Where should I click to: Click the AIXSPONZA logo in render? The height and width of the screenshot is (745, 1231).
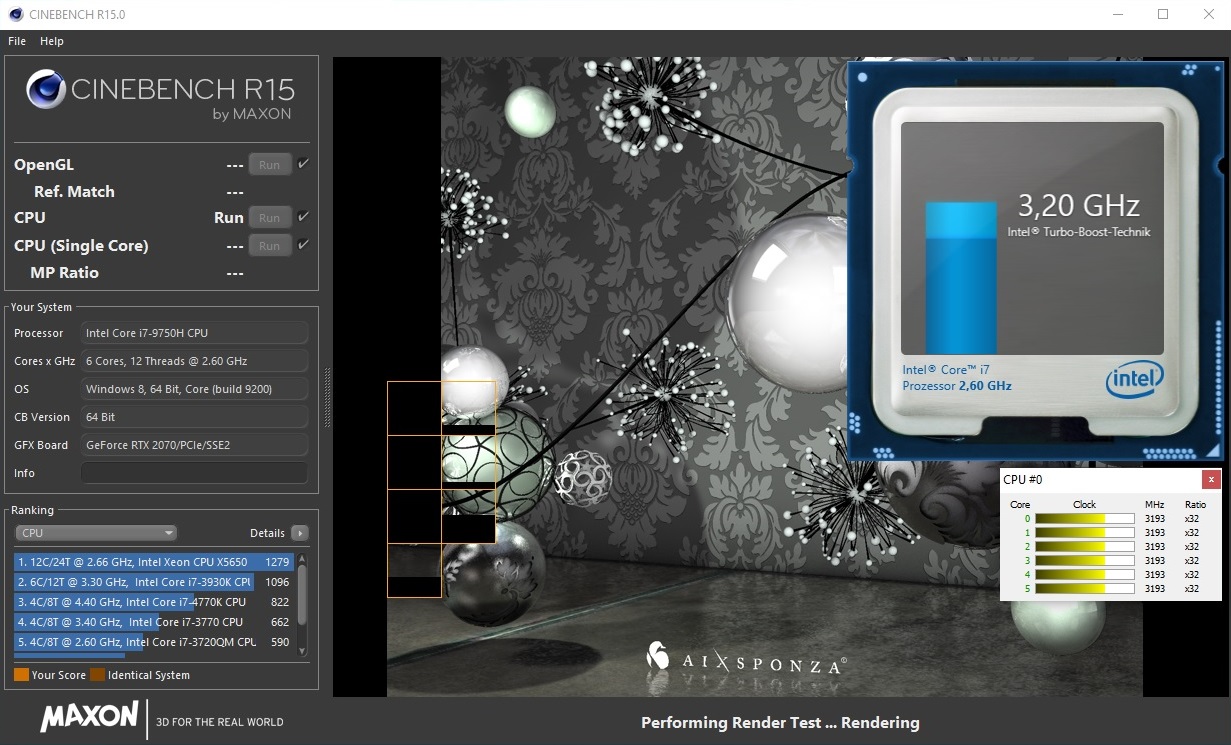tap(747, 658)
